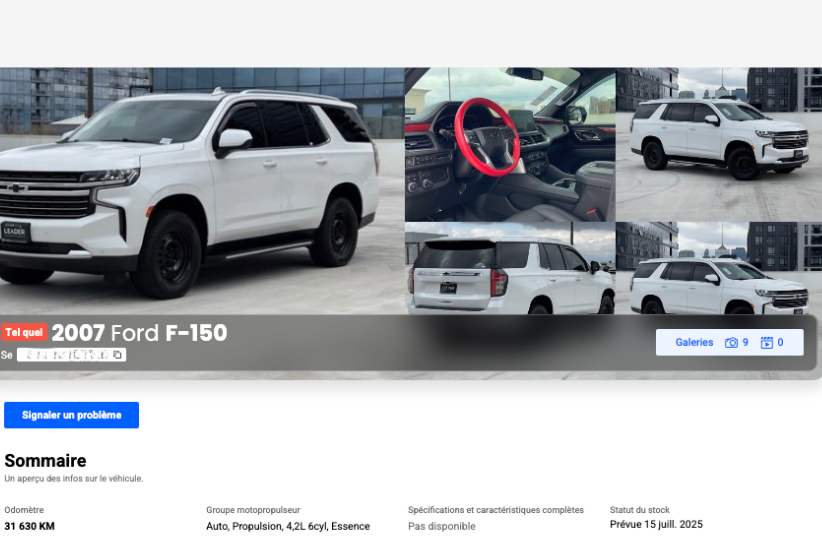Open the lower-right exterior SUV photo

tap(719, 268)
